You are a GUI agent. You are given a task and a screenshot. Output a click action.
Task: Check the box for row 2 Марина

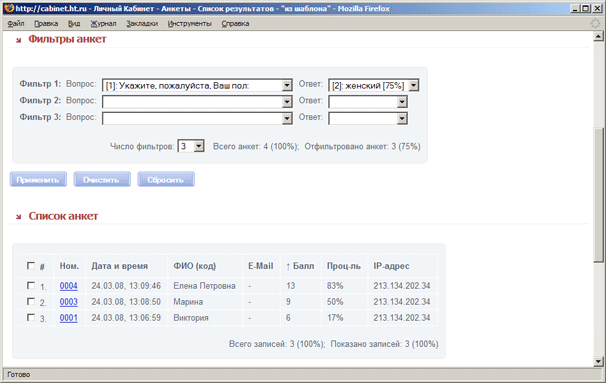tap(31, 301)
